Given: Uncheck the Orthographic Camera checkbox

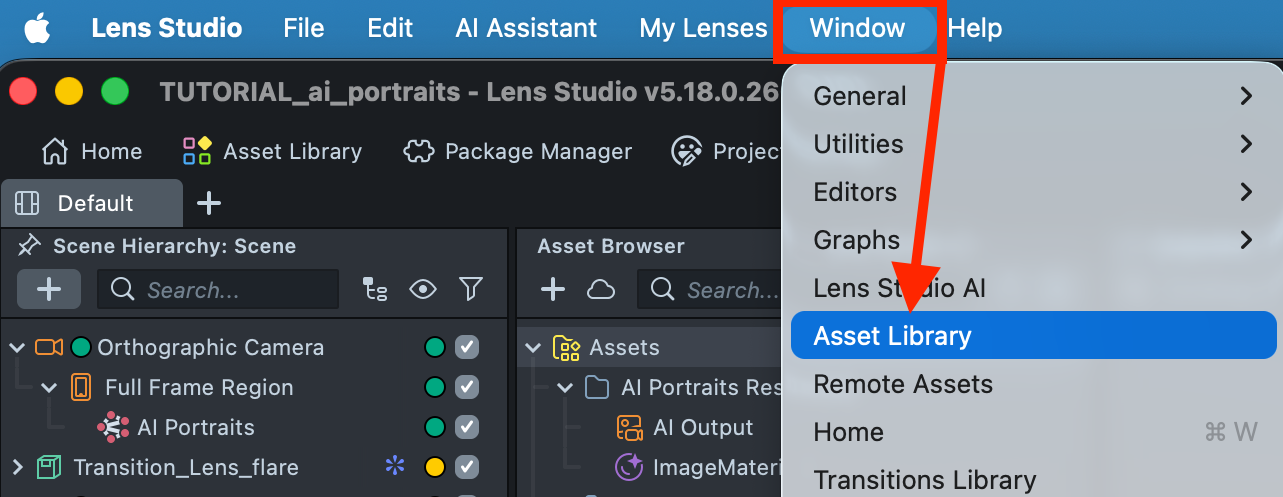Looking at the screenshot, I should click(x=467, y=348).
